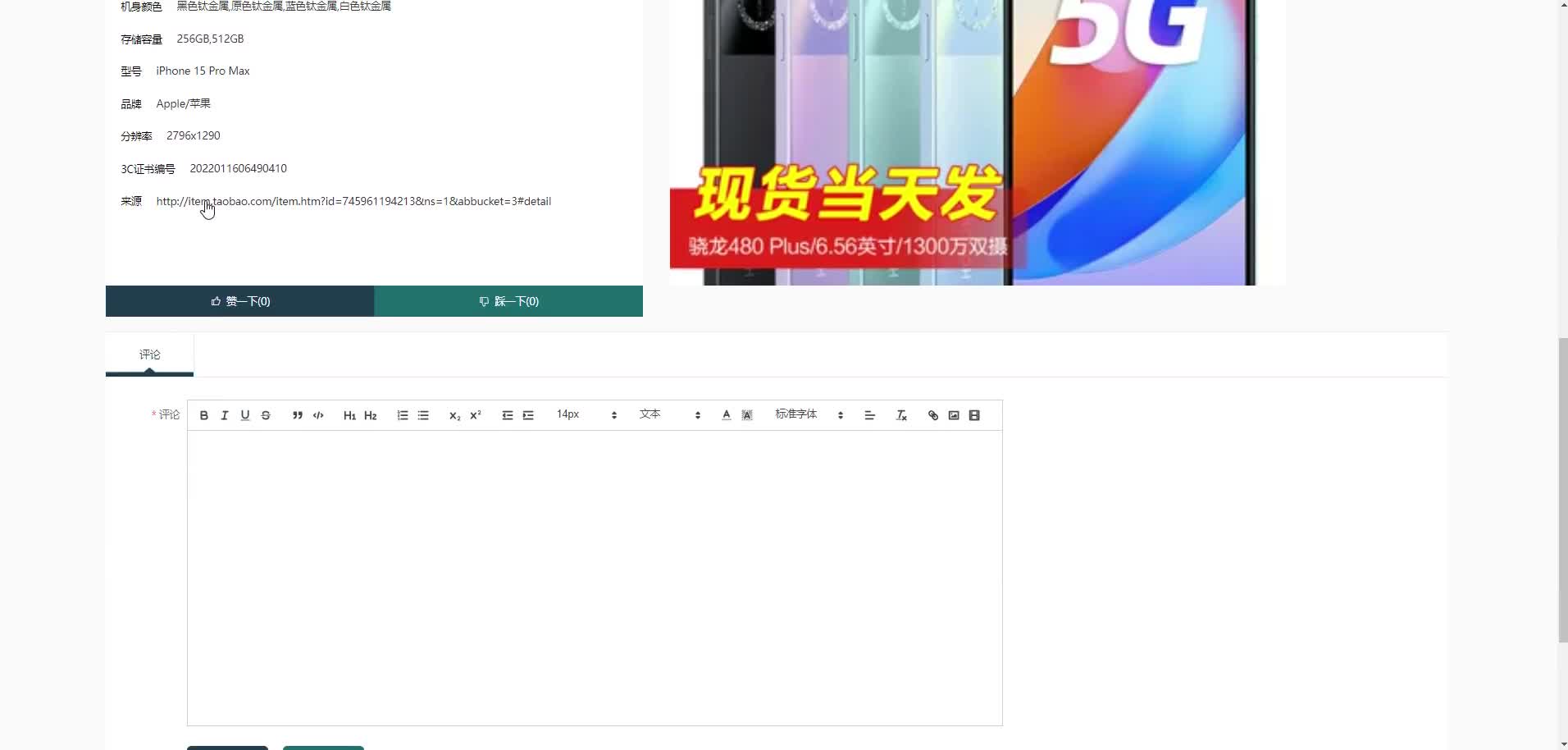Insert an image into the comment
The image size is (1568, 750).
(x=953, y=414)
